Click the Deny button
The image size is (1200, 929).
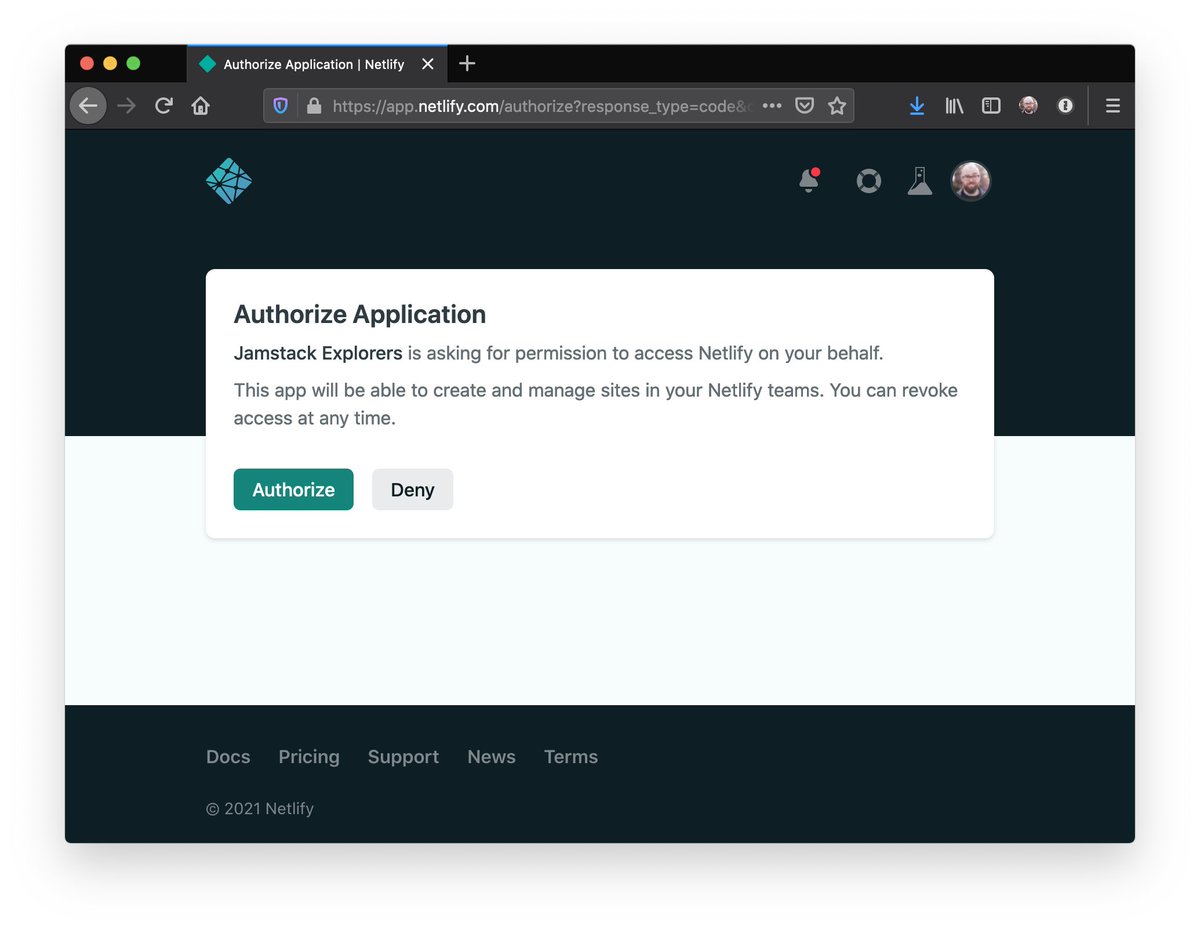click(x=412, y=489)
